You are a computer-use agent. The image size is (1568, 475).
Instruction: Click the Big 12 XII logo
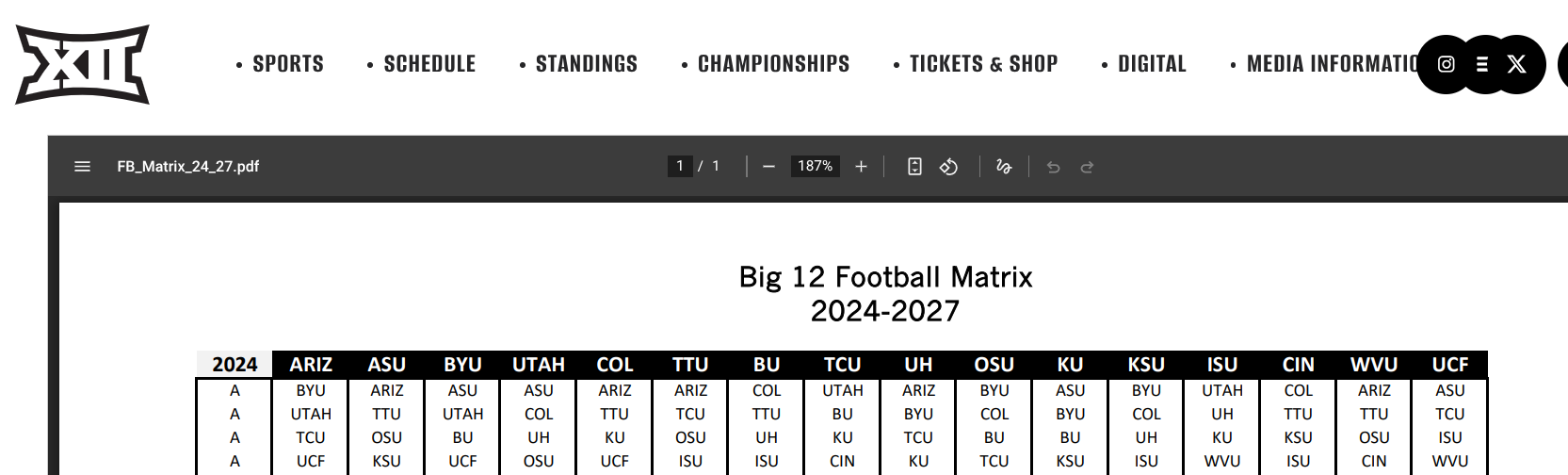83,64
